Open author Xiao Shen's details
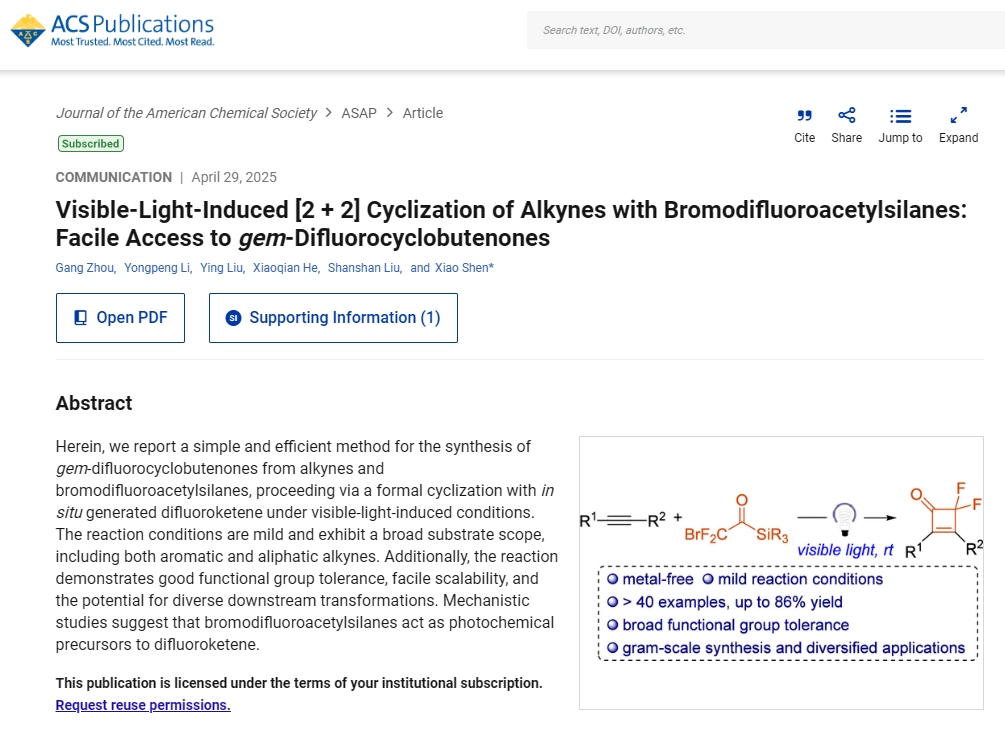 463,268
